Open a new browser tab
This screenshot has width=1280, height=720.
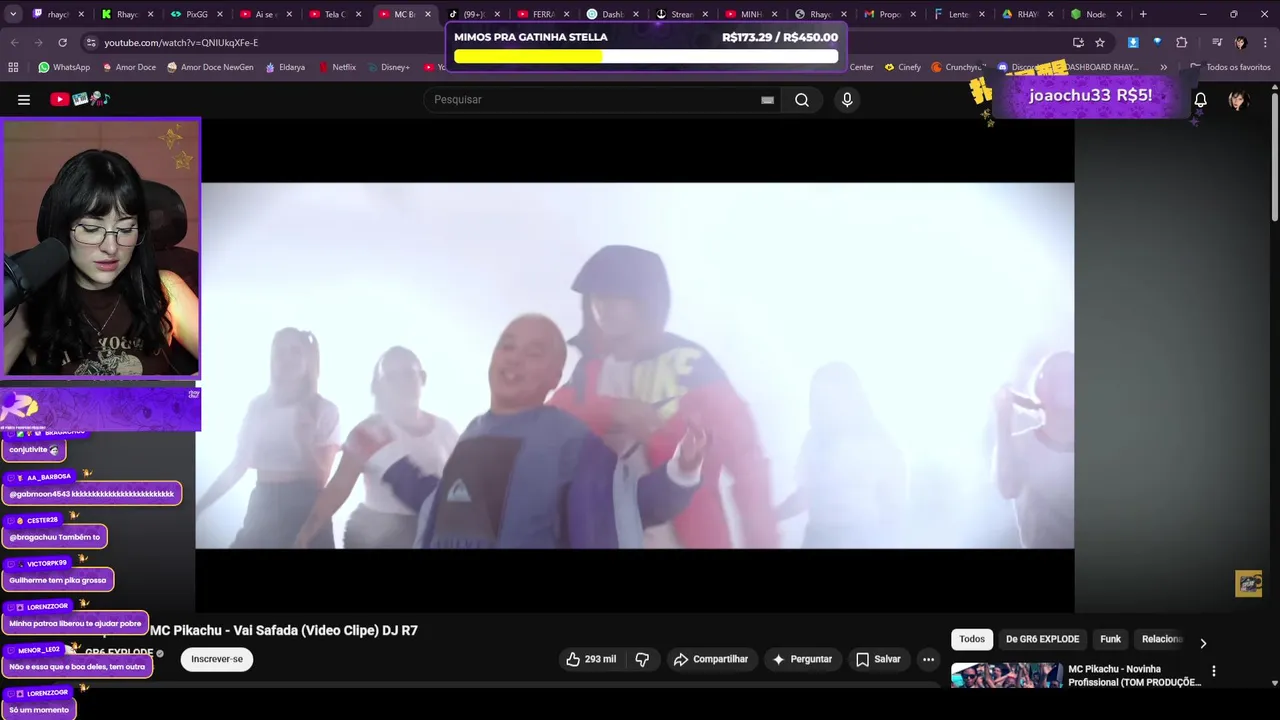tap(1143, 14)
